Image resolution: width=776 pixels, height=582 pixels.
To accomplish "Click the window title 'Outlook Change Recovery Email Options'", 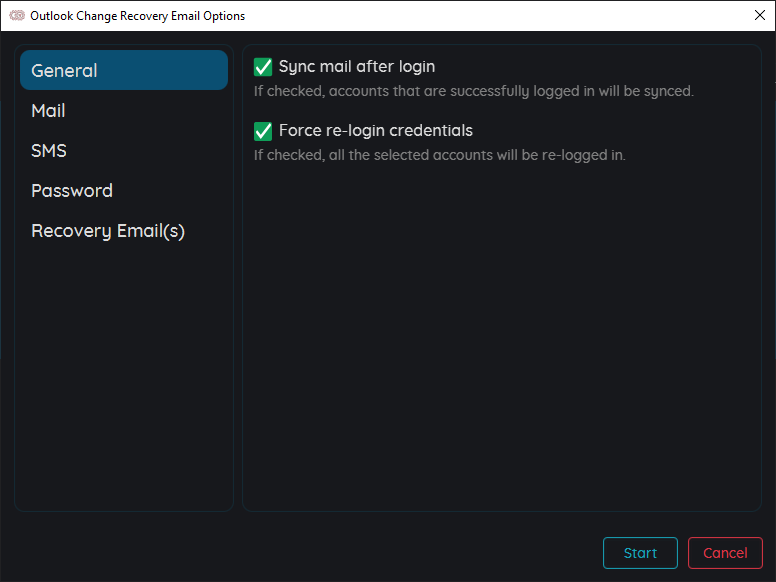I will coord(138,16).
